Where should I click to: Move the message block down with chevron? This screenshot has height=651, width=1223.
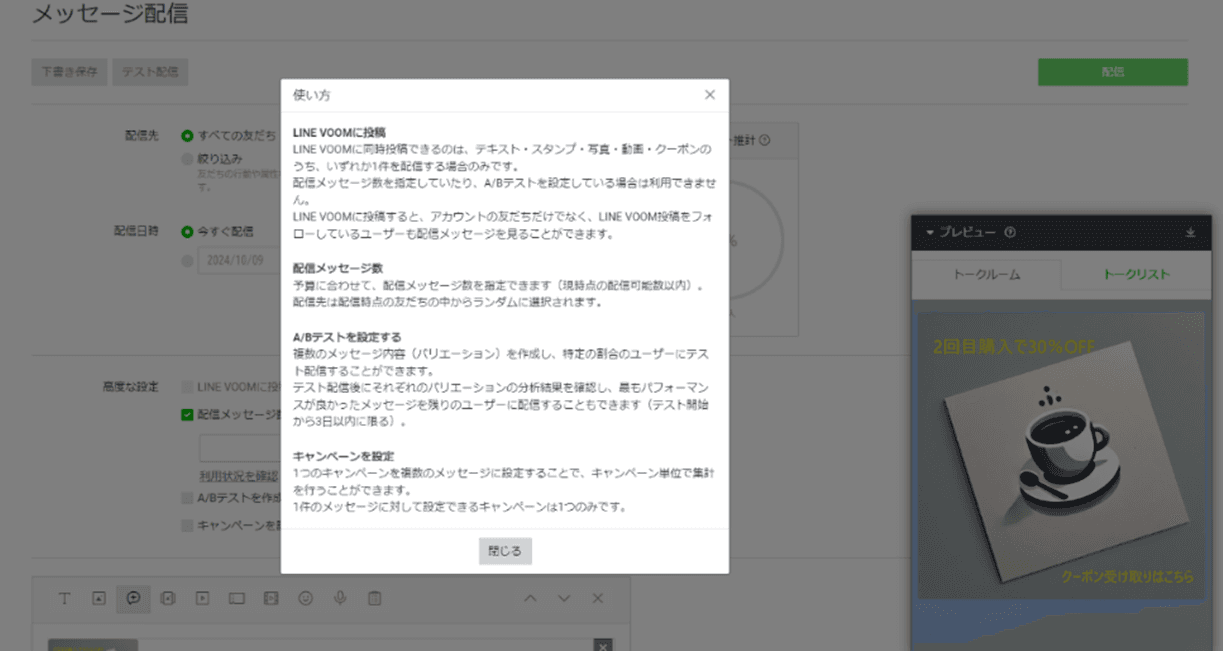[564, 598]
